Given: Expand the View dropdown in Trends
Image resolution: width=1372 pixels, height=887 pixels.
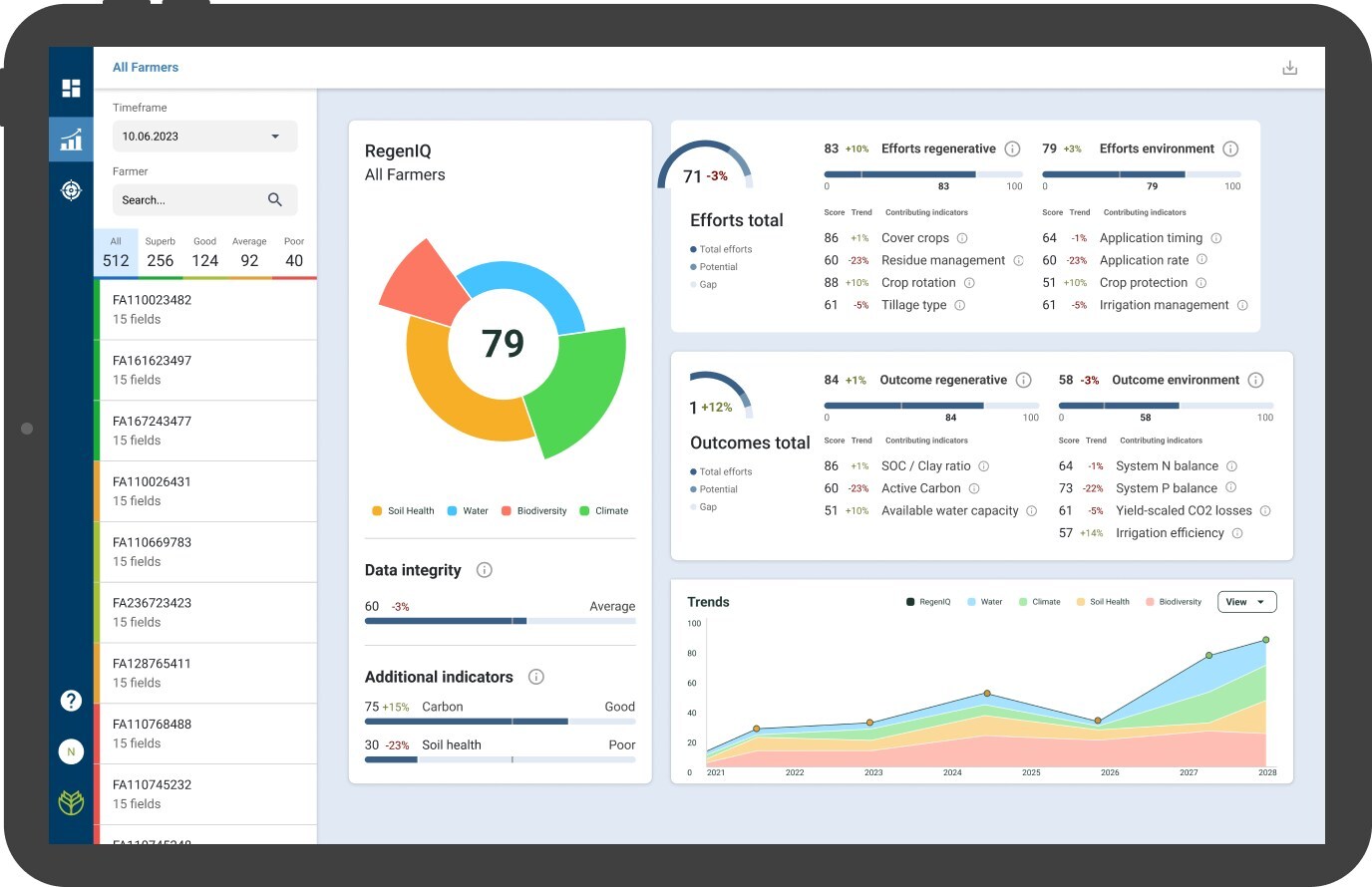Looking at the screenshot, I should [1245, 602].
